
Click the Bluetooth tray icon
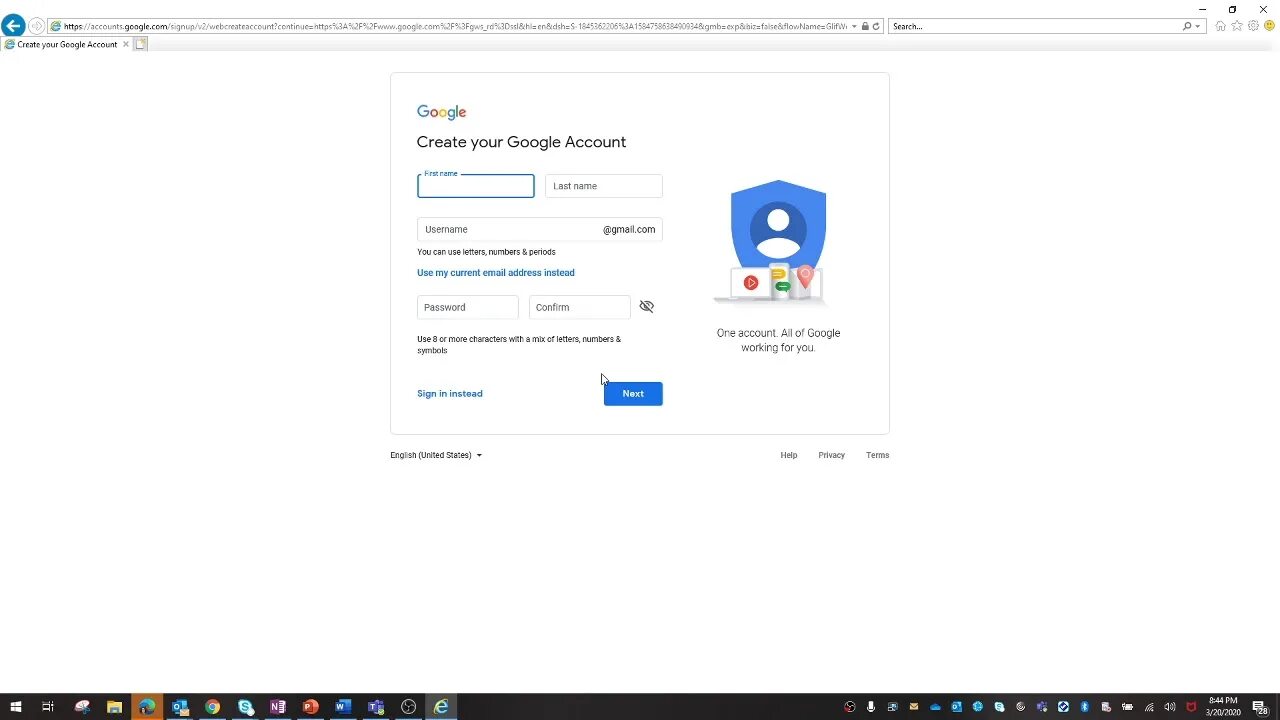pos(1084,707)
